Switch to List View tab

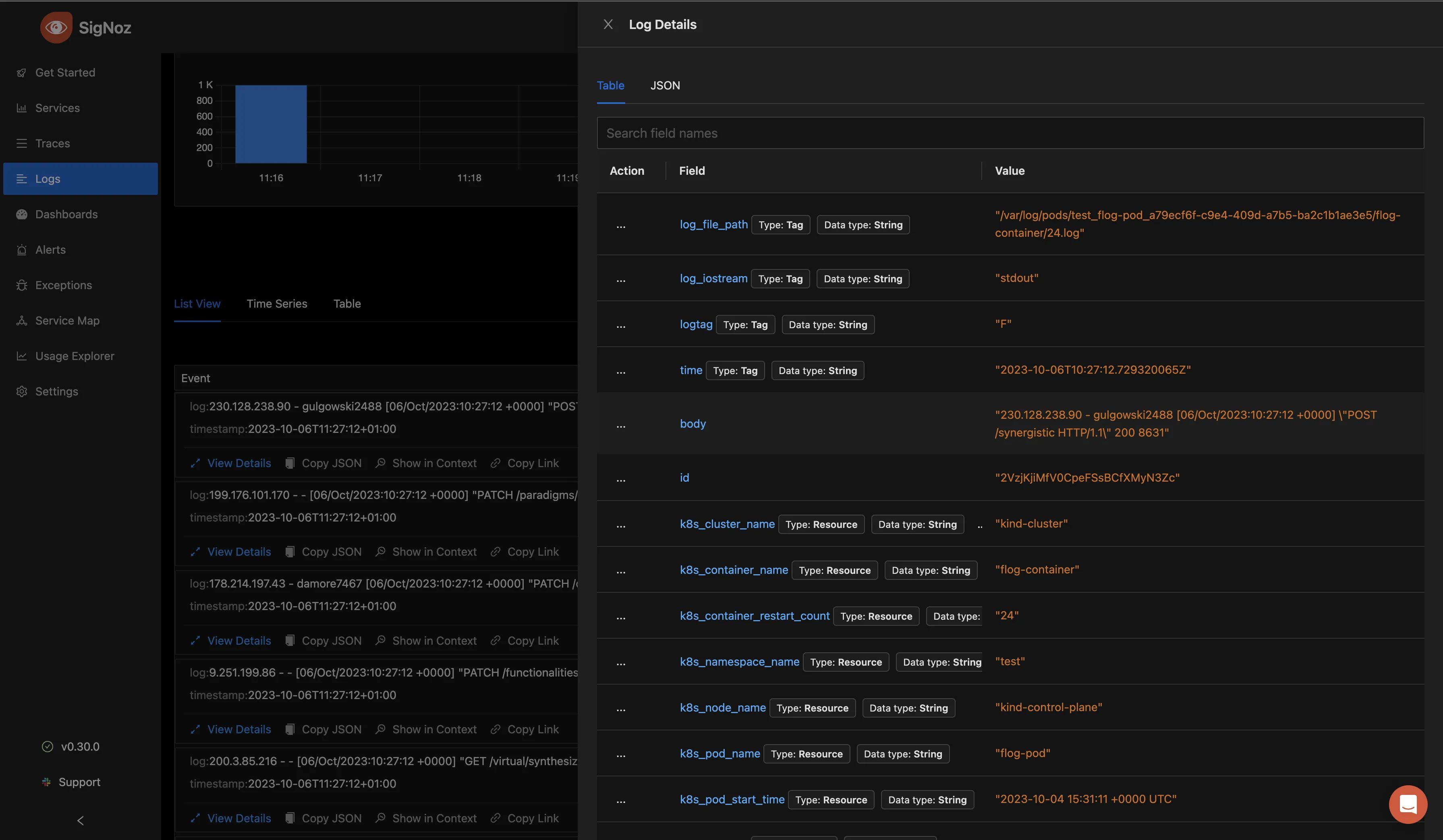pos(197,304)
